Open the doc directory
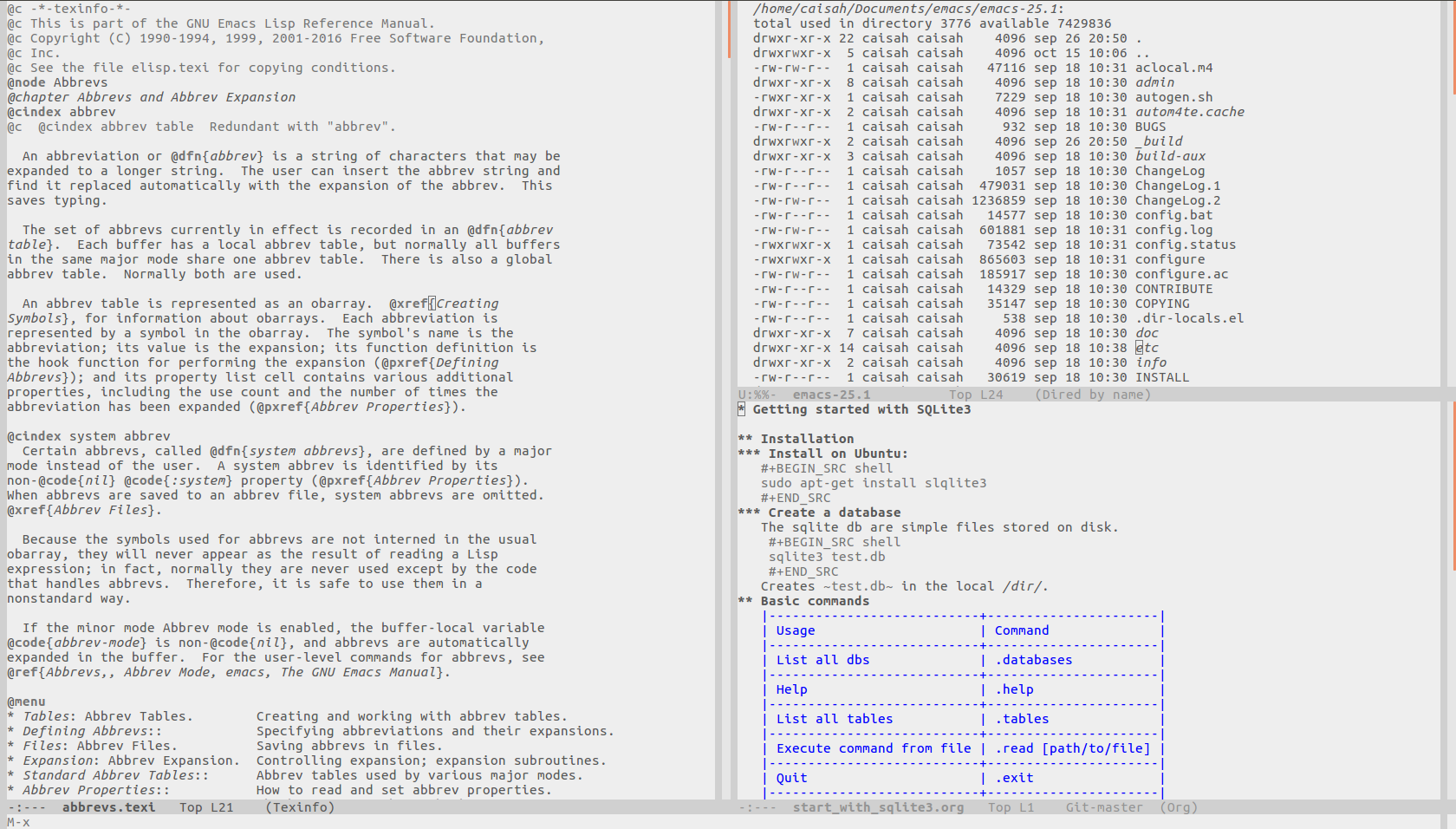 point(1147,333)
